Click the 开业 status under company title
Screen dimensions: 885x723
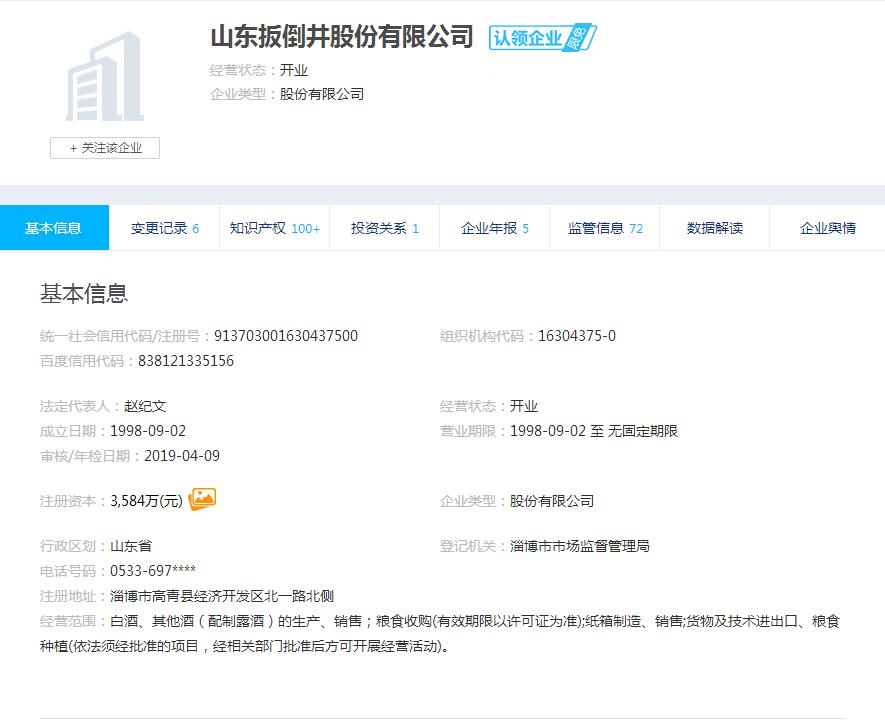293,70
